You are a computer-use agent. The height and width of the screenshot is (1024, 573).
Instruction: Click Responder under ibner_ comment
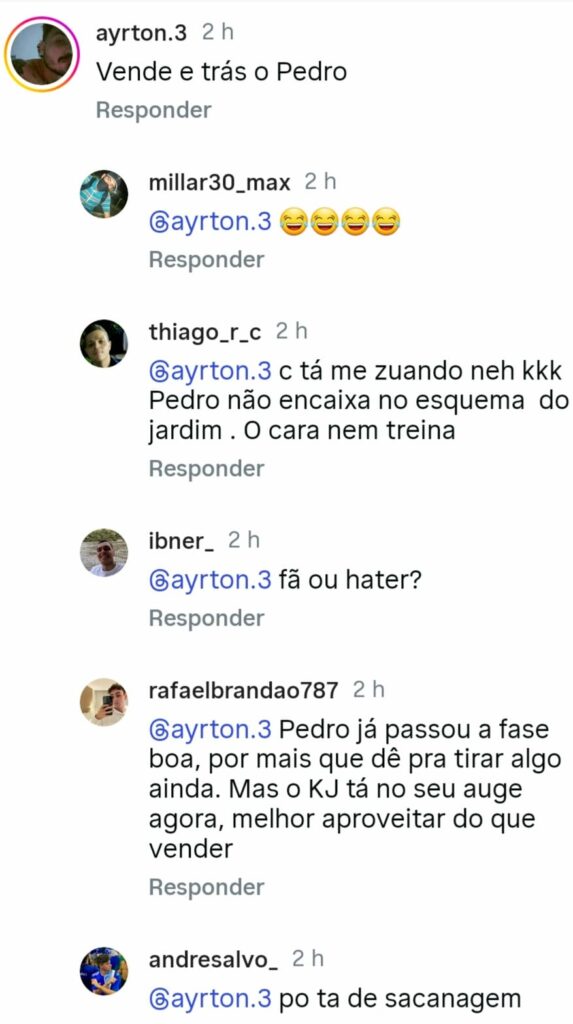[x=206, y=618]
